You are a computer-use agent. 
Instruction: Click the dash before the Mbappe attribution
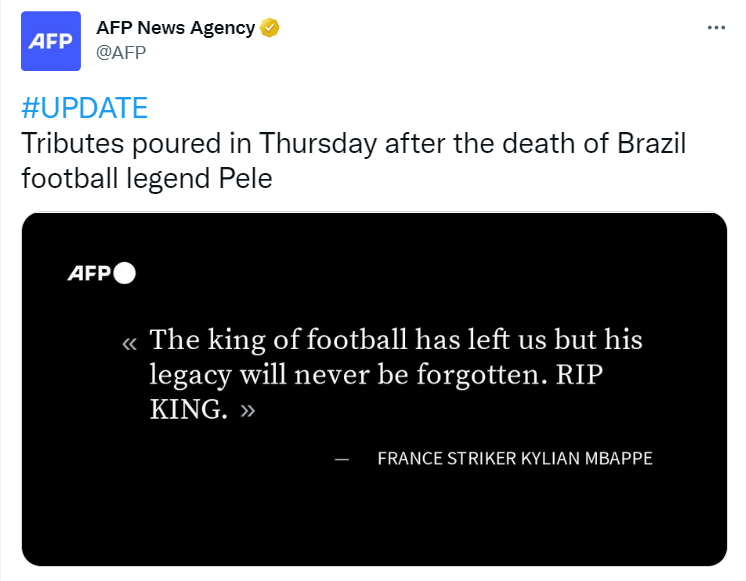pyautogui.click(x=342, y=459)
